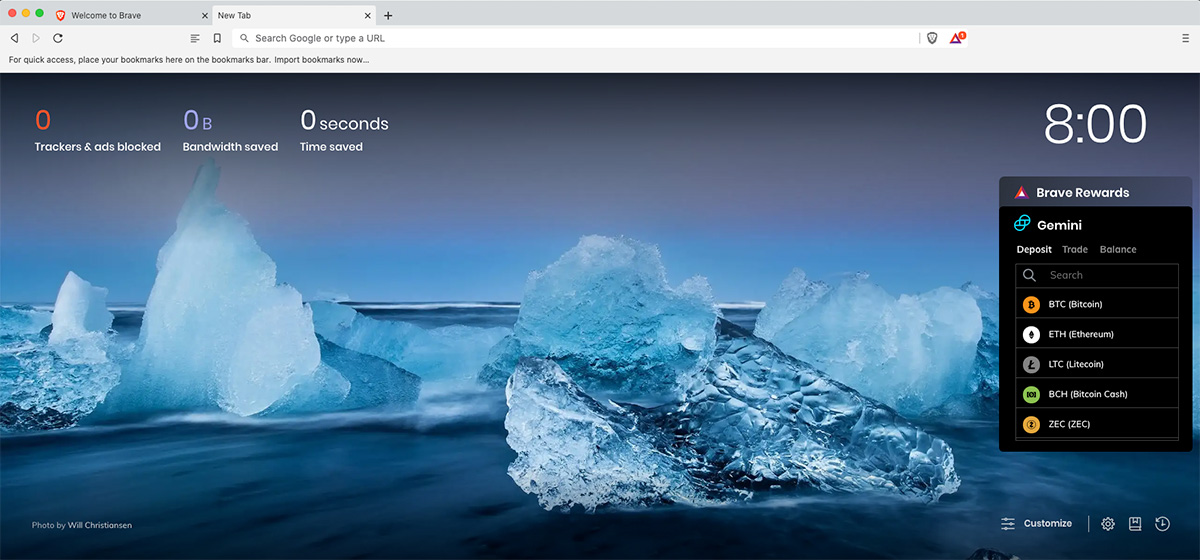Viewport: 1200px width, 560px height.
Task: Click the Ethereum coin icon
Action: 1031,334
